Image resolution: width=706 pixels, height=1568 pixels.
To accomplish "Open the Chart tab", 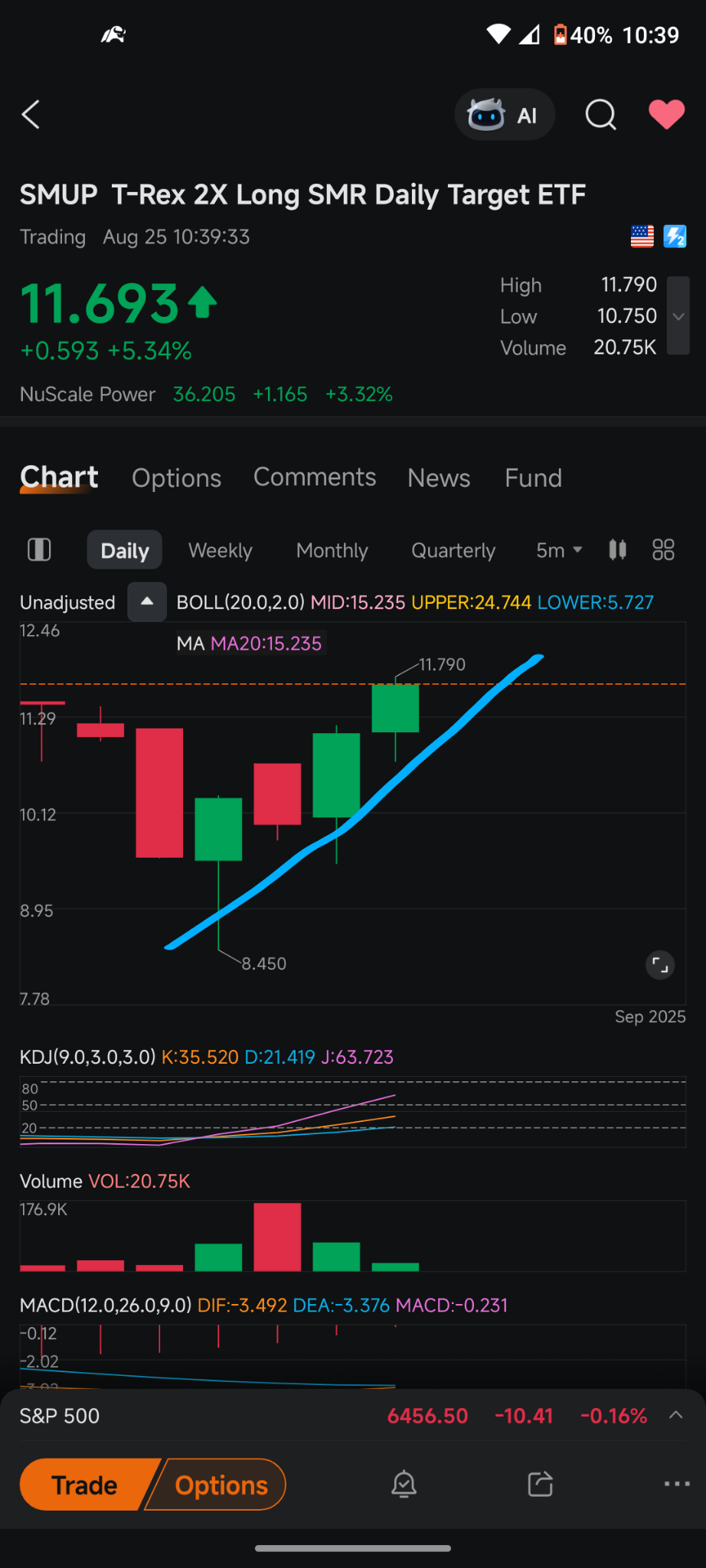I will [59, 478].
